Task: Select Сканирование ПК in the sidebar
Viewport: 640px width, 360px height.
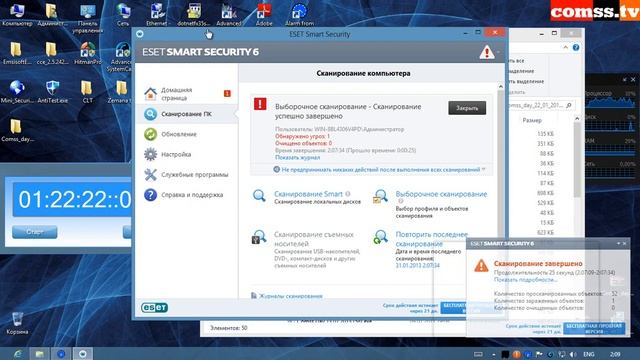Action: tap(186, 114)
